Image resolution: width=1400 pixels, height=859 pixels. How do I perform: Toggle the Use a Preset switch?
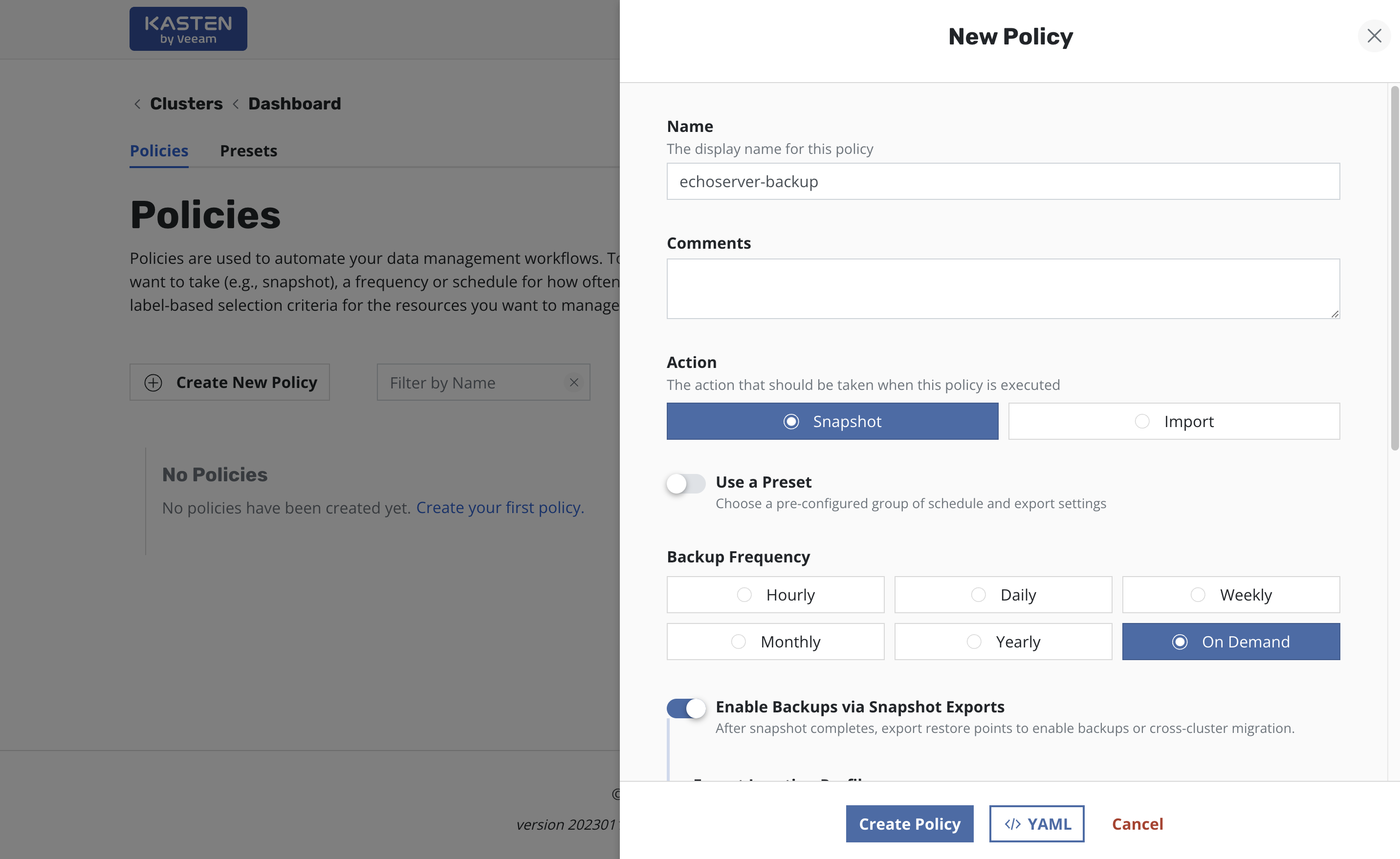[x=685, y=483]
